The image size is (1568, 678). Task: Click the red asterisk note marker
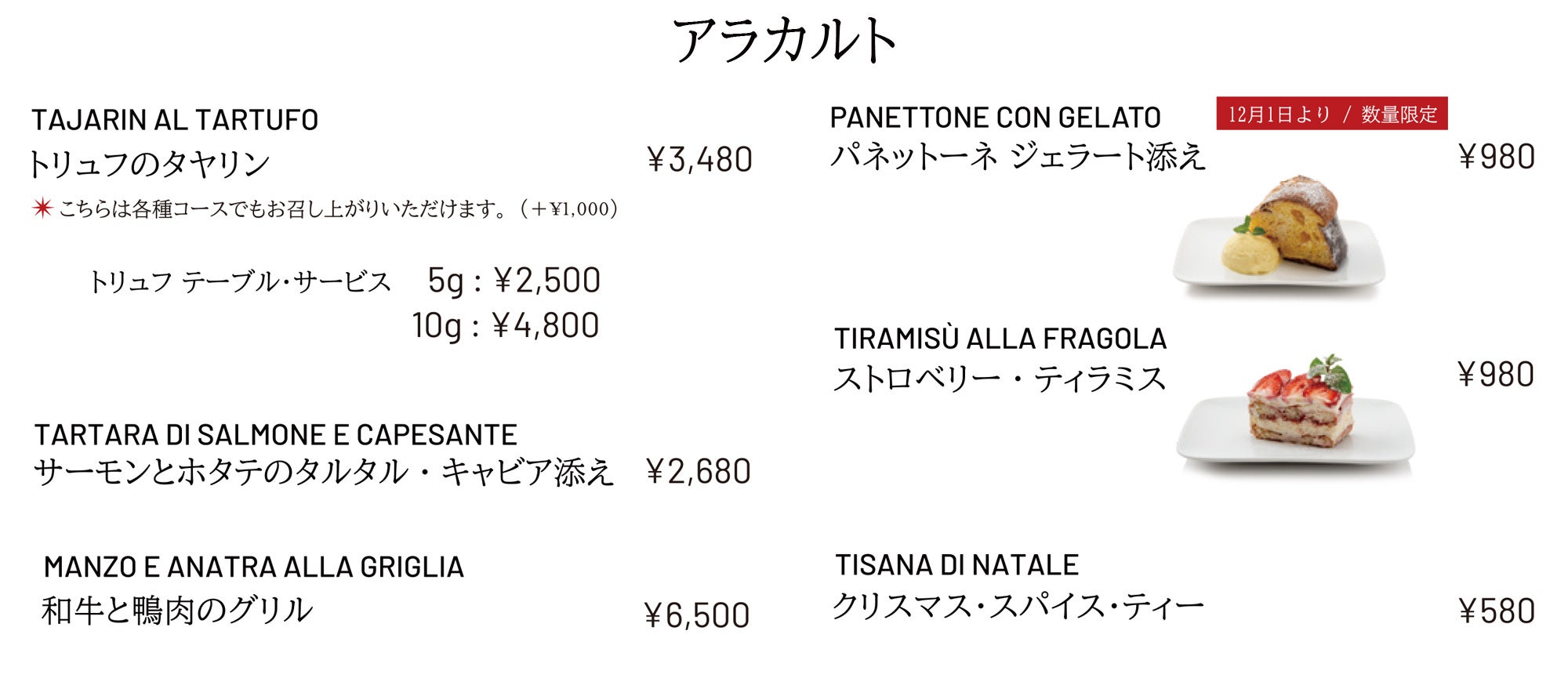click(x=42, y=208)
